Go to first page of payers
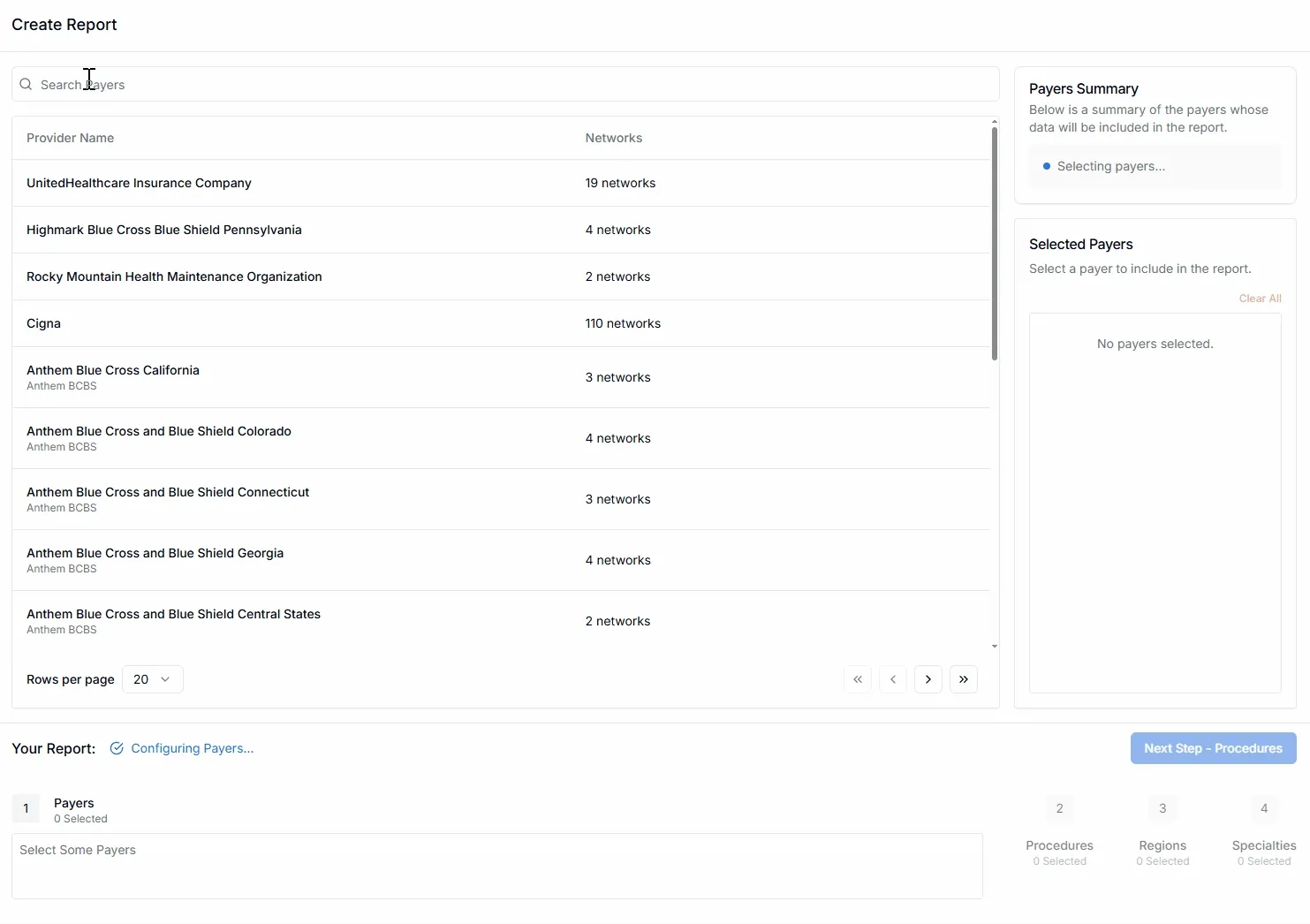 click(x=858, y=679)
